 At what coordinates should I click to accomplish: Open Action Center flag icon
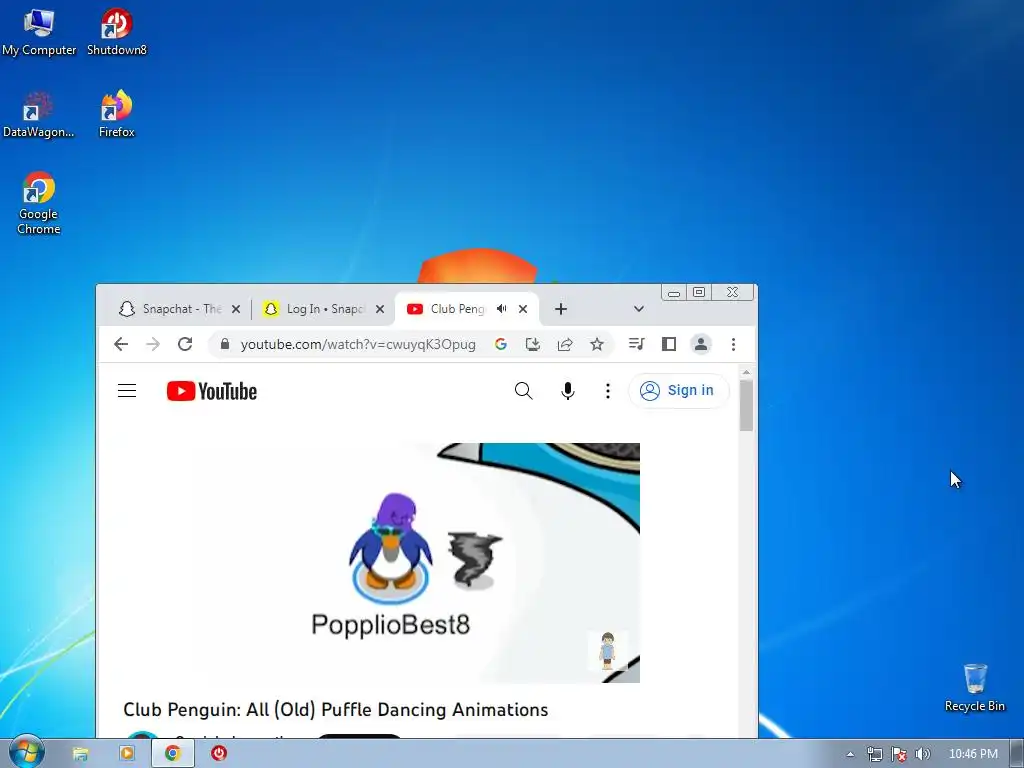[899, 754]
